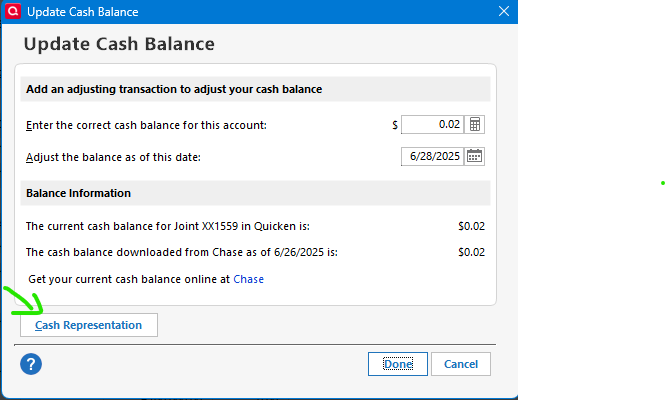Click the blue help question mark icon
This screenshot has width=666, height=400.
pos(31,364)
